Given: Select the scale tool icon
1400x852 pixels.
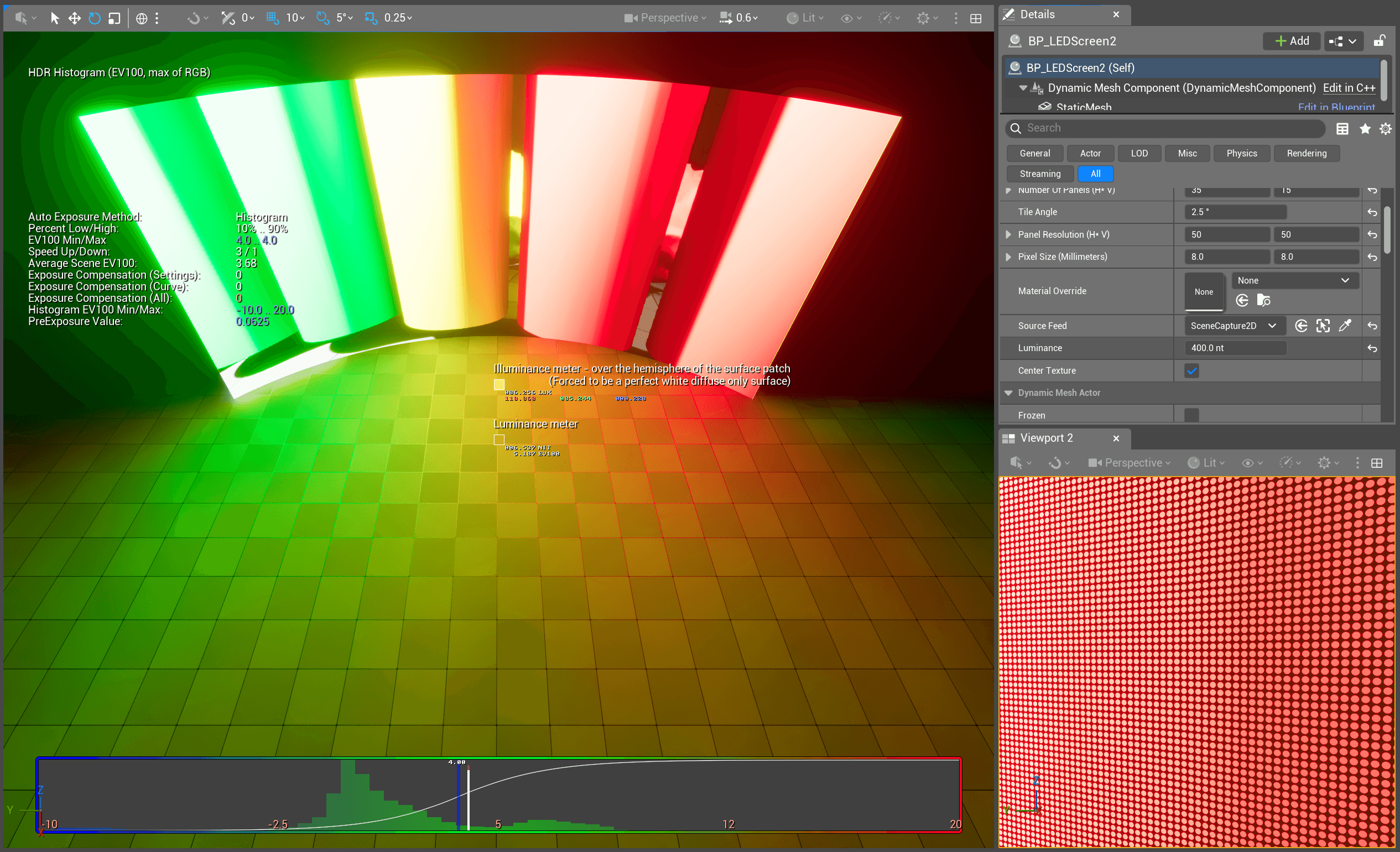Looking at the screenshot, I should [114, 18].
